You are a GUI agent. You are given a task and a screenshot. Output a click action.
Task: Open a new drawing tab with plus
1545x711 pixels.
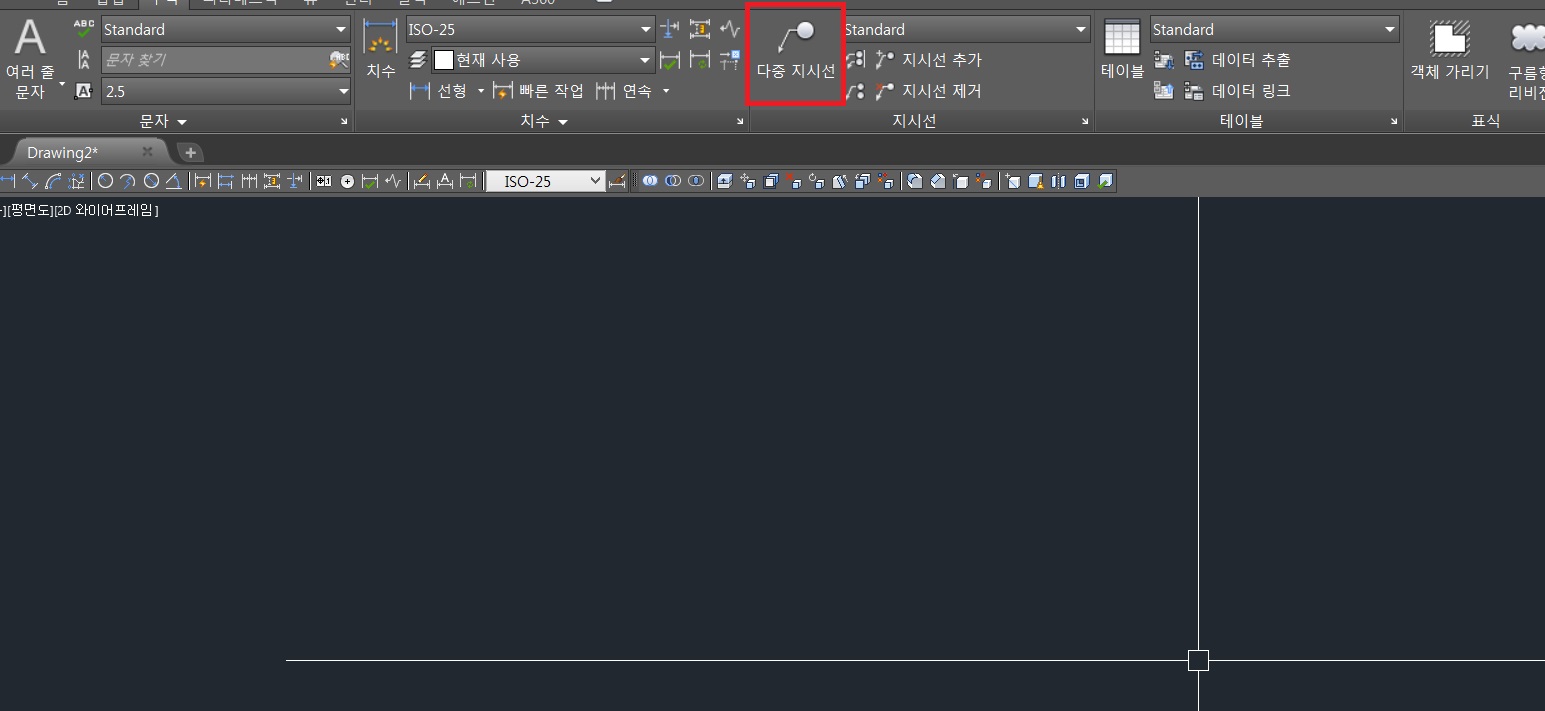(x=189, y=152)
